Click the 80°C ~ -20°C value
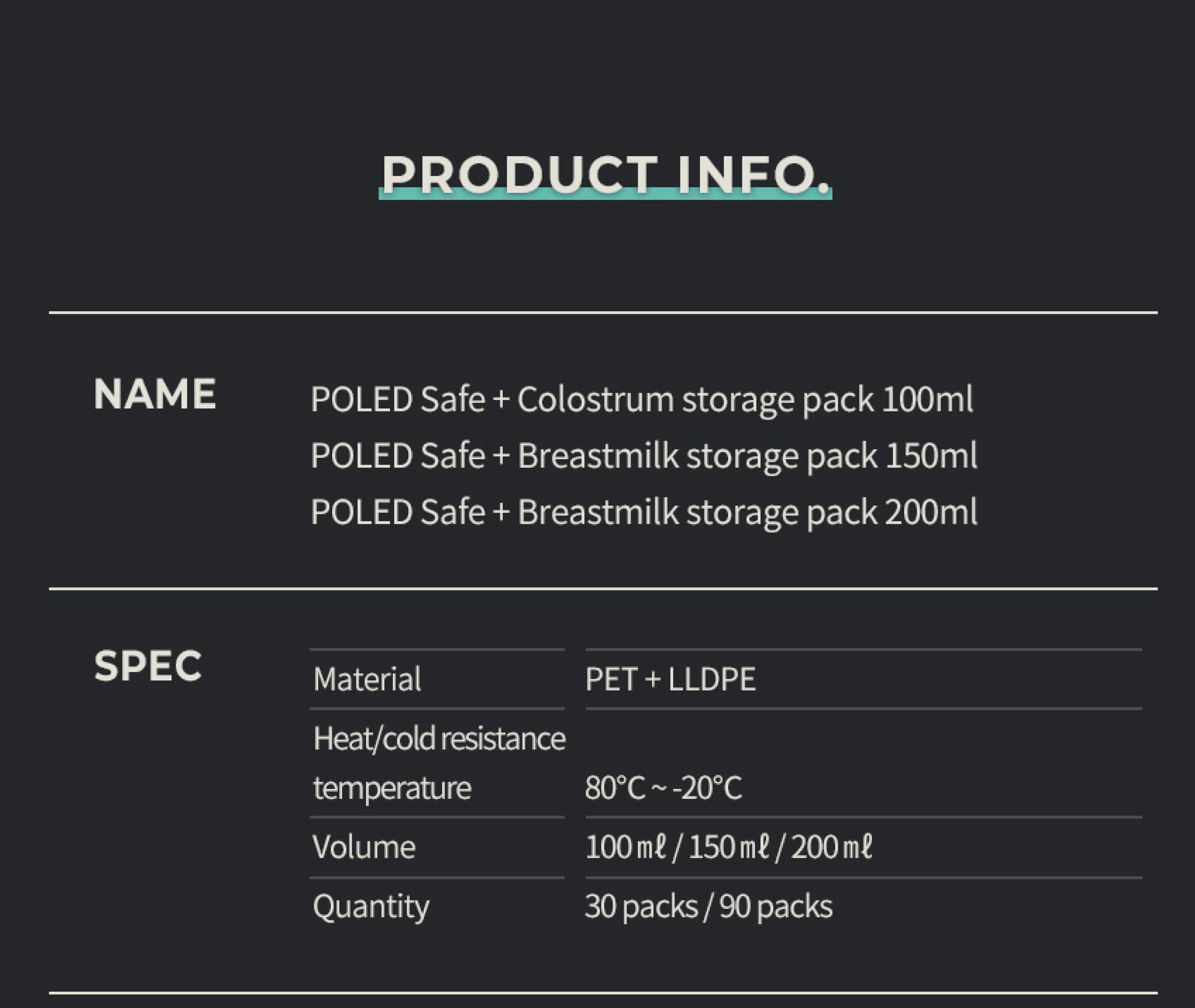The height and width of the screenshot is (1008, 1195). (664, 787)
